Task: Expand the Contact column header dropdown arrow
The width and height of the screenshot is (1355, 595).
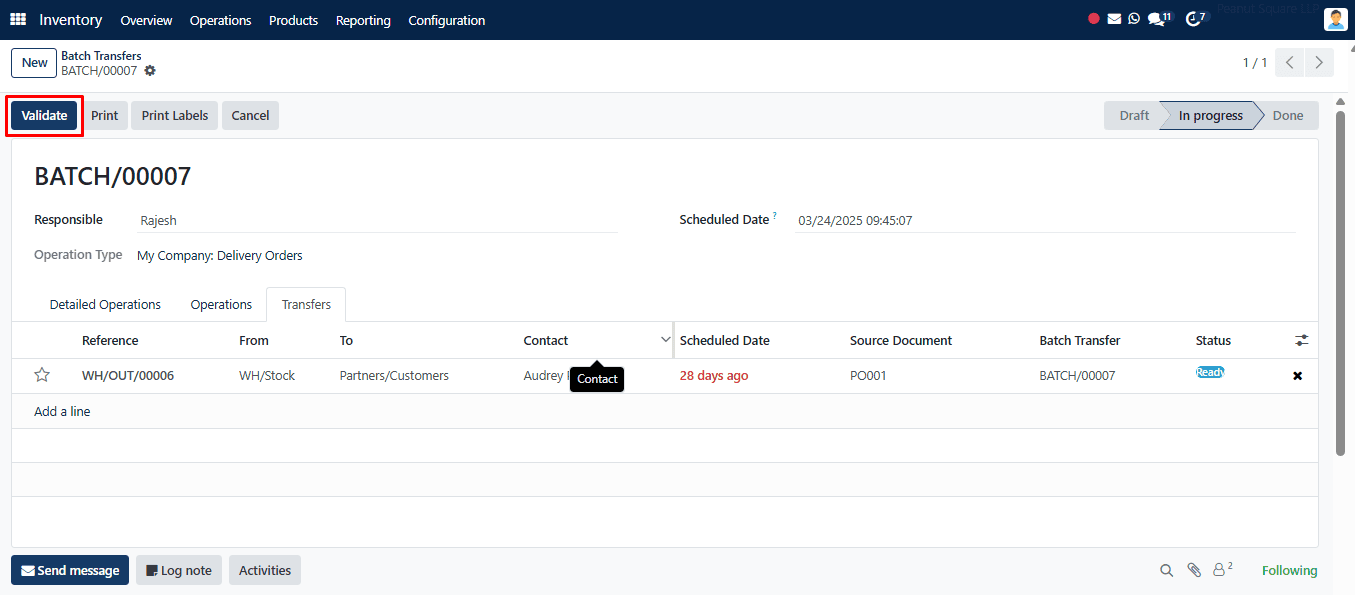Action: coord(666,340)
